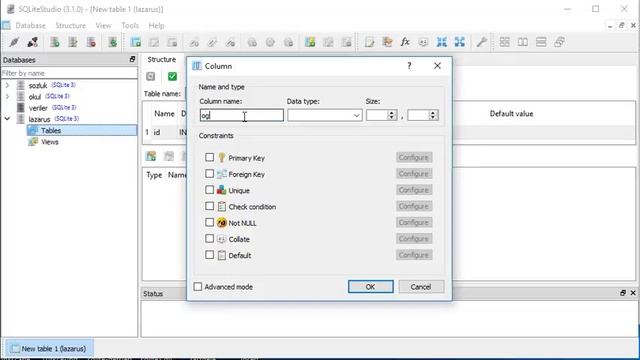Screen dimensions: 640x360
Task: Expand the sozluk database node
Action: (7, 85)
